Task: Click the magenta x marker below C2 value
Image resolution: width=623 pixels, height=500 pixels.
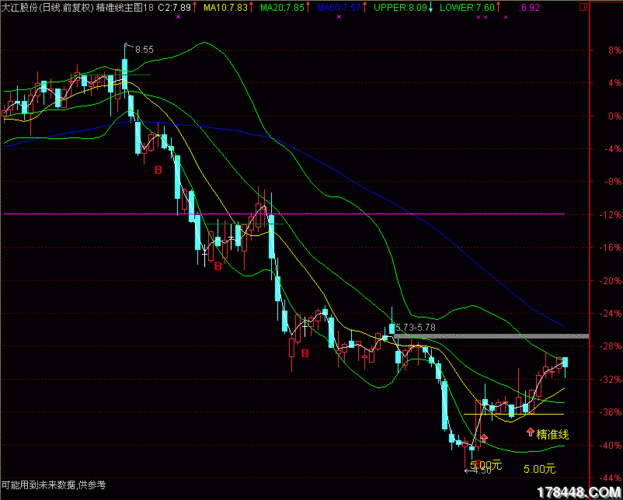Action: pos(178,17)
